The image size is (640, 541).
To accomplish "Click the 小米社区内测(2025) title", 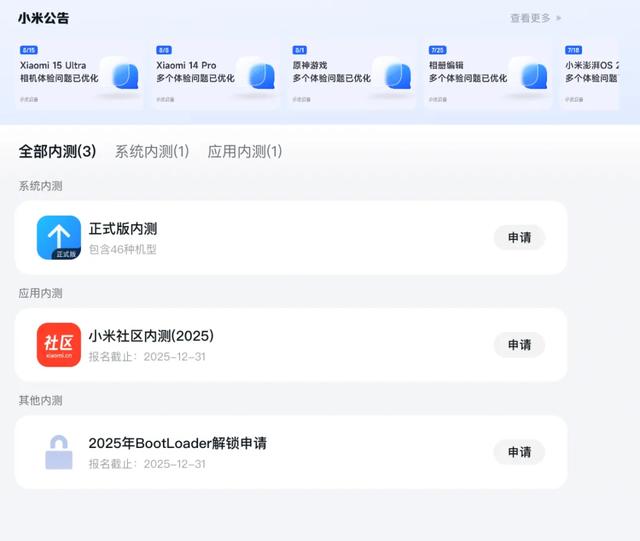I will pyautogui.click(x=151, y=336).
